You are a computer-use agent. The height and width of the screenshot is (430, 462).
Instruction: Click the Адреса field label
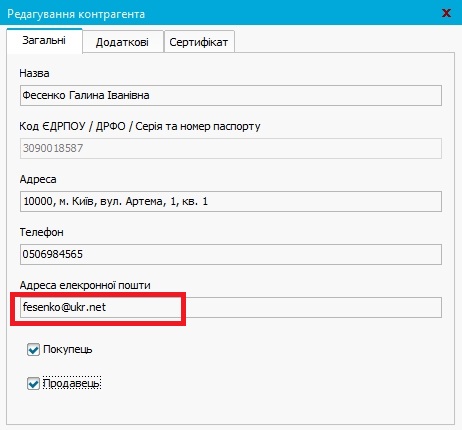coord(38,179)
